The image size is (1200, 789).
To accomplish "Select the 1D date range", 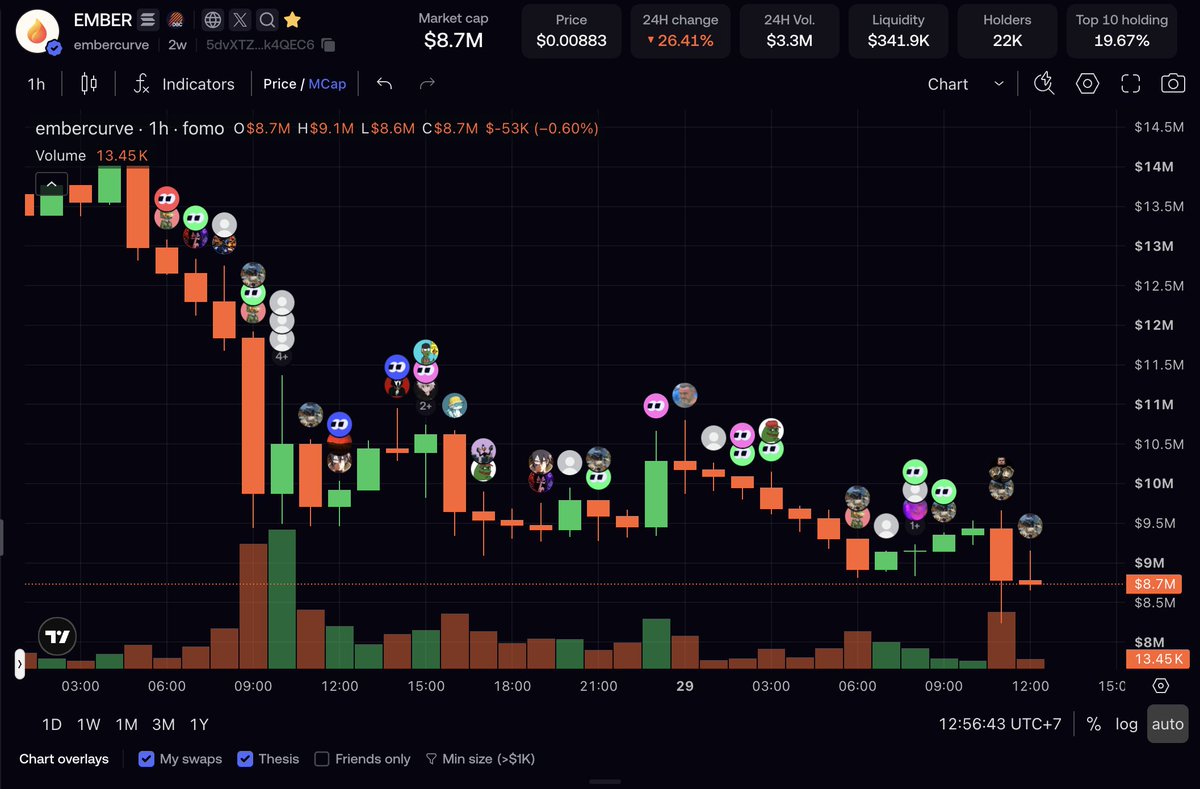I will click(52, 724).
